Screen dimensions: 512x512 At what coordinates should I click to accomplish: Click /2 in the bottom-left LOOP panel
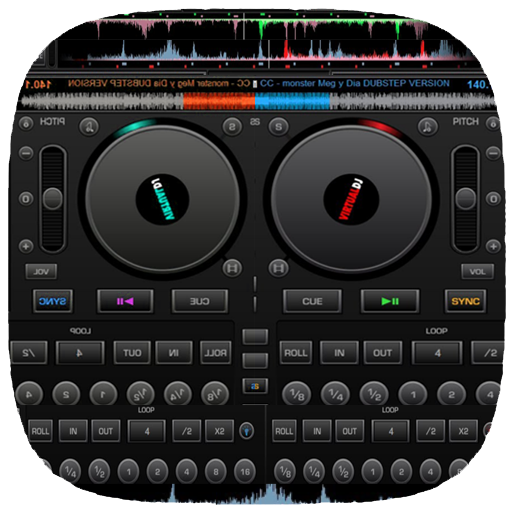click(x=187, y=431)
